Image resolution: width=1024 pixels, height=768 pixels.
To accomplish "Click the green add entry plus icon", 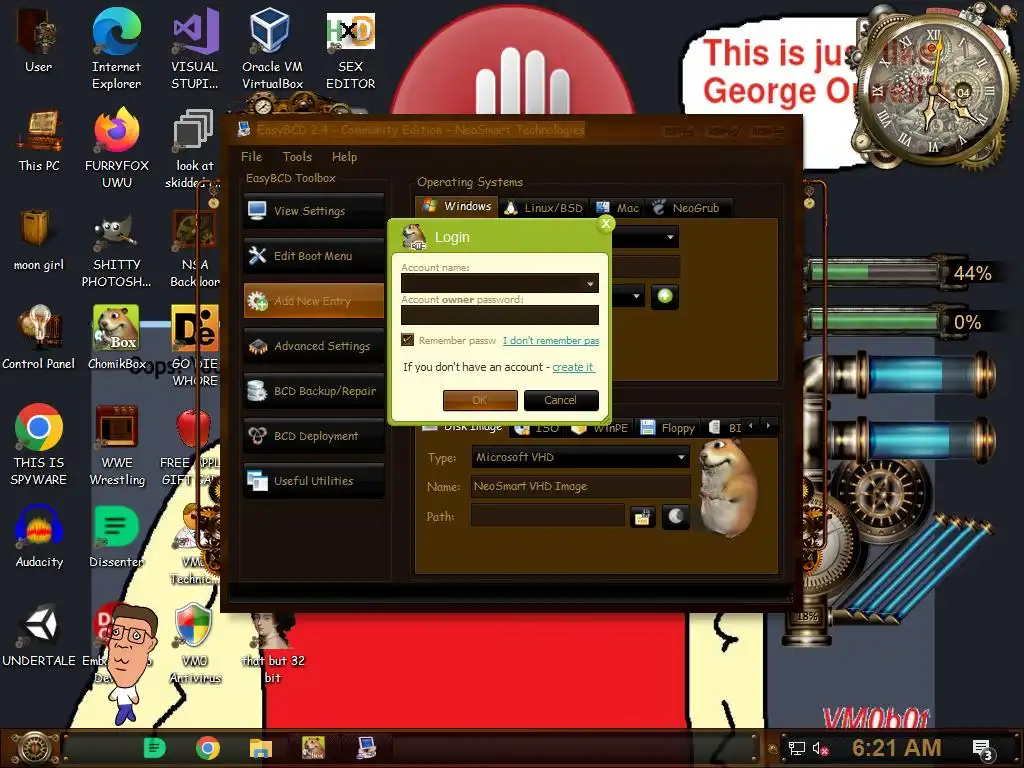I will (x=665, y=296).
